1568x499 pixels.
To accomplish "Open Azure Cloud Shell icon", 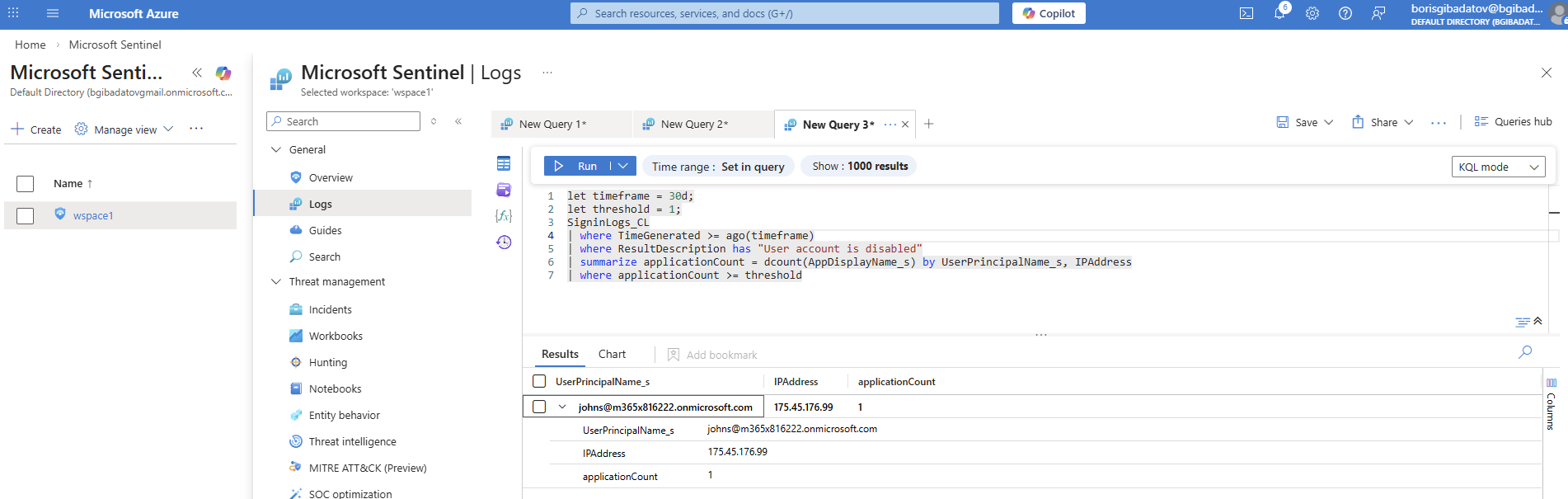I will point(1246,13).
